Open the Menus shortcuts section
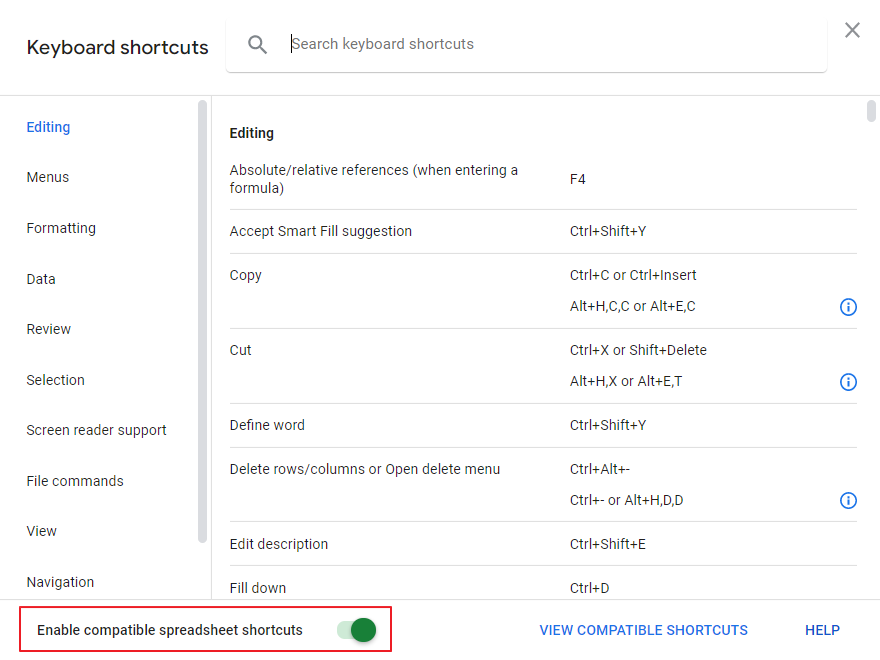The width and height of the screenshot is (880, 660). (x=47, y=177)
